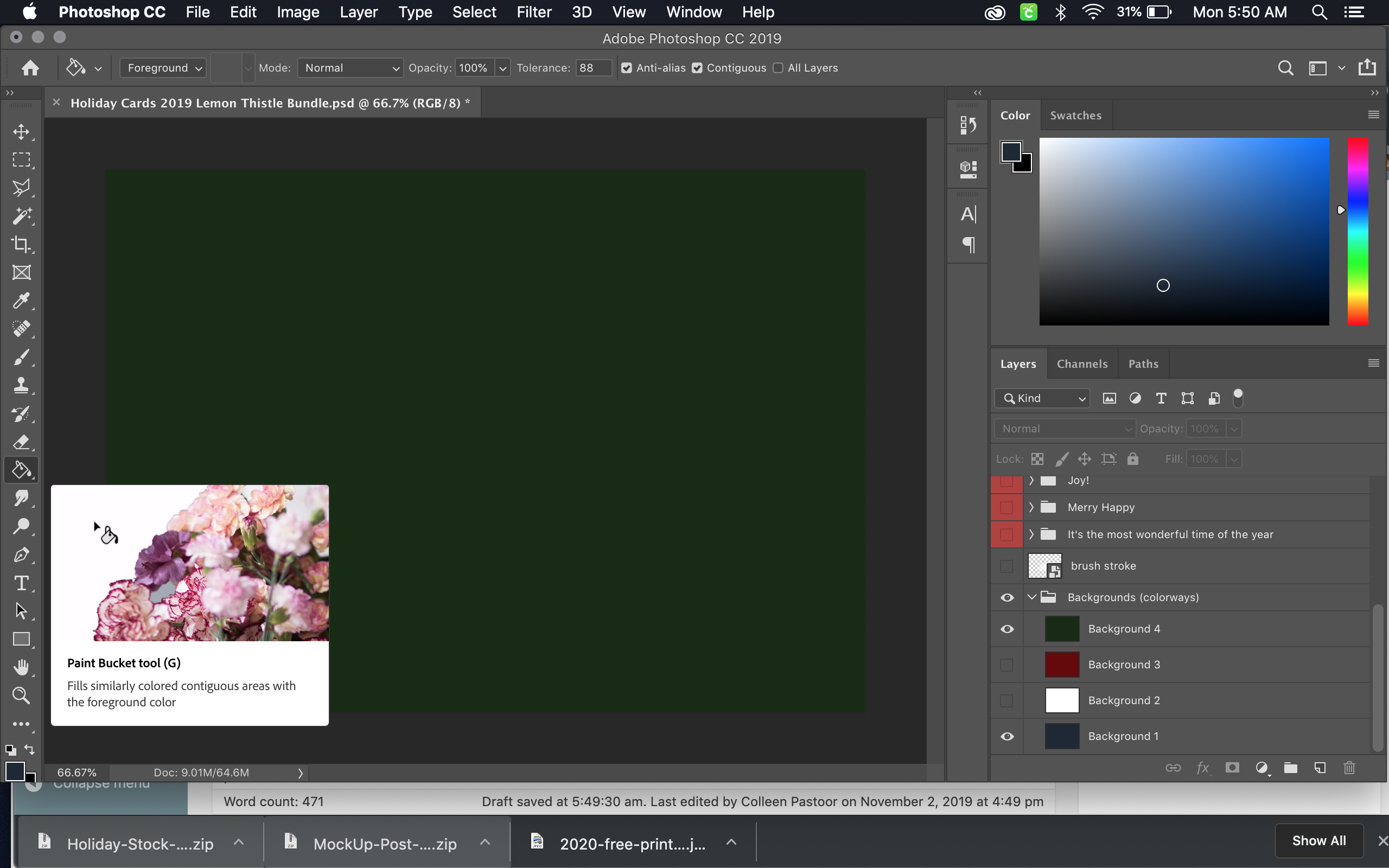Viewport: 1389px width, 868px height.
Task: Click the foreground color swatch in Color panel
Action: [x=1010, y=151]
